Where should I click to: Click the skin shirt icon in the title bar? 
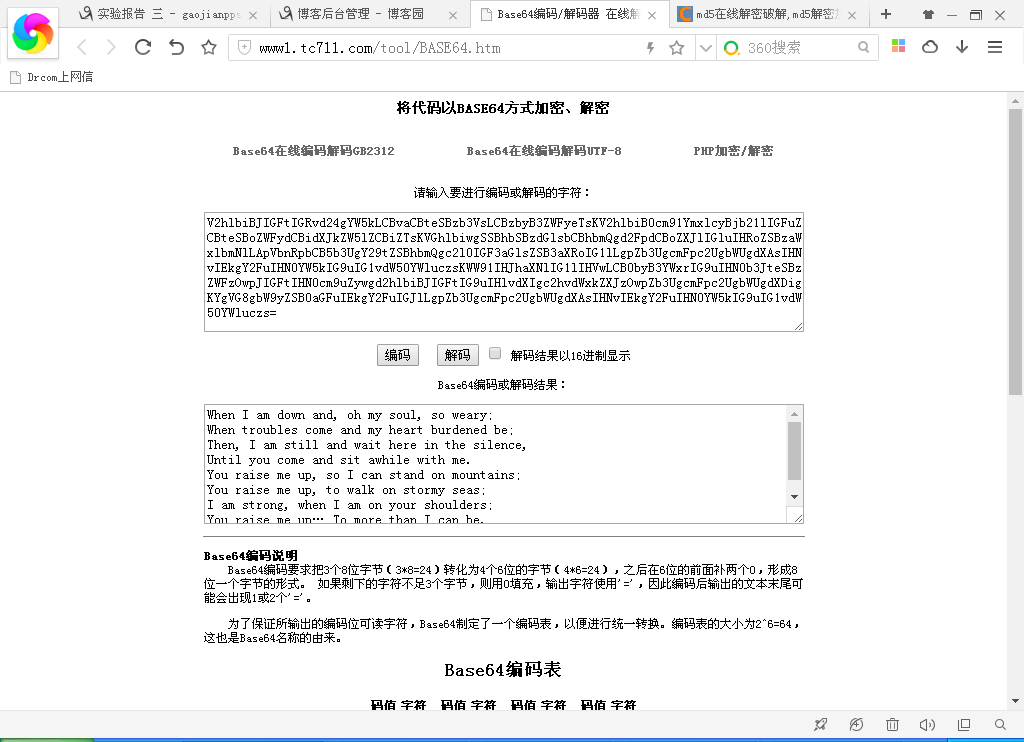point(928,14)
